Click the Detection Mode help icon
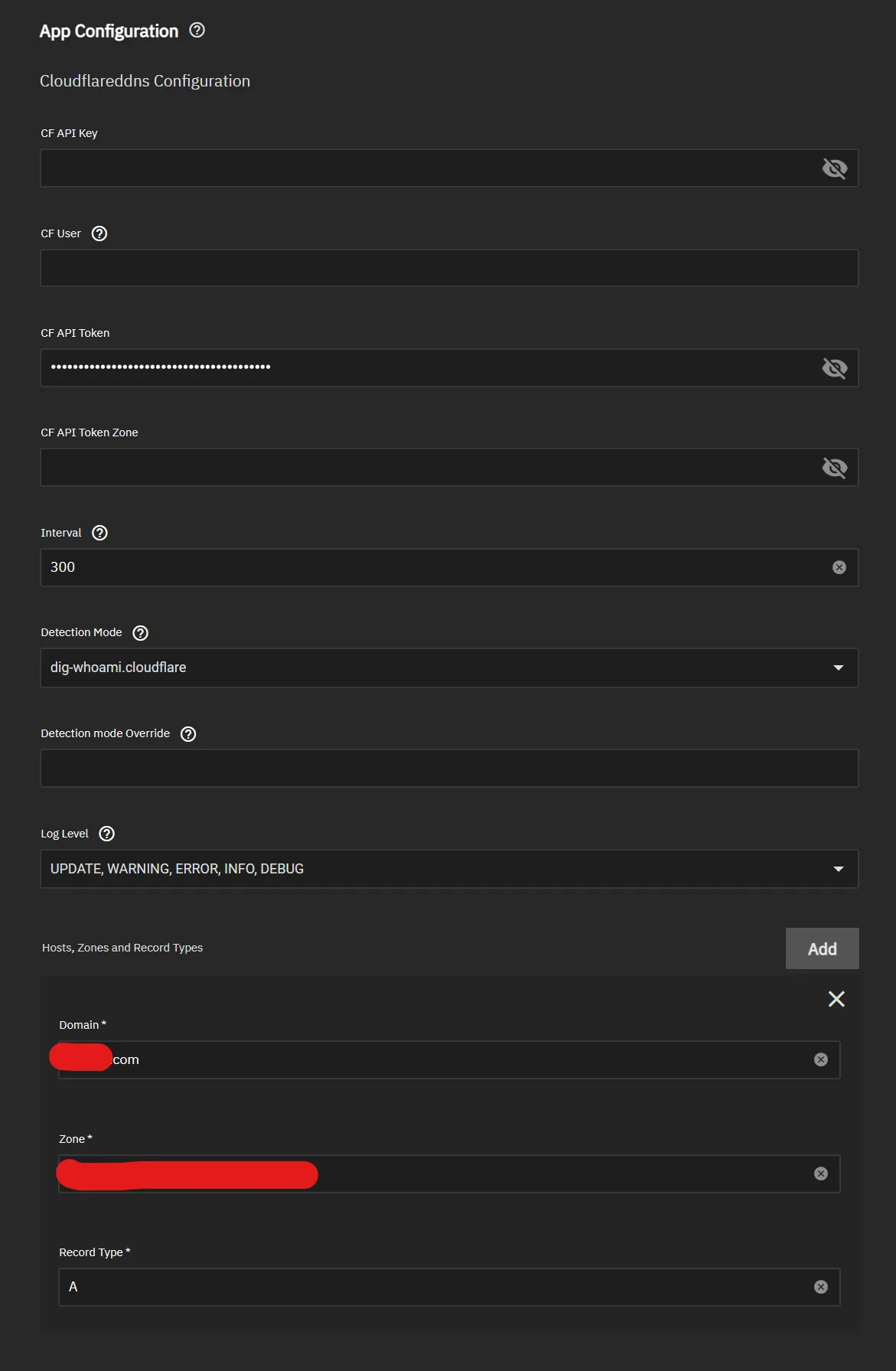The width and height of the screenshot is (896, 1371). [x=139, y=632]
